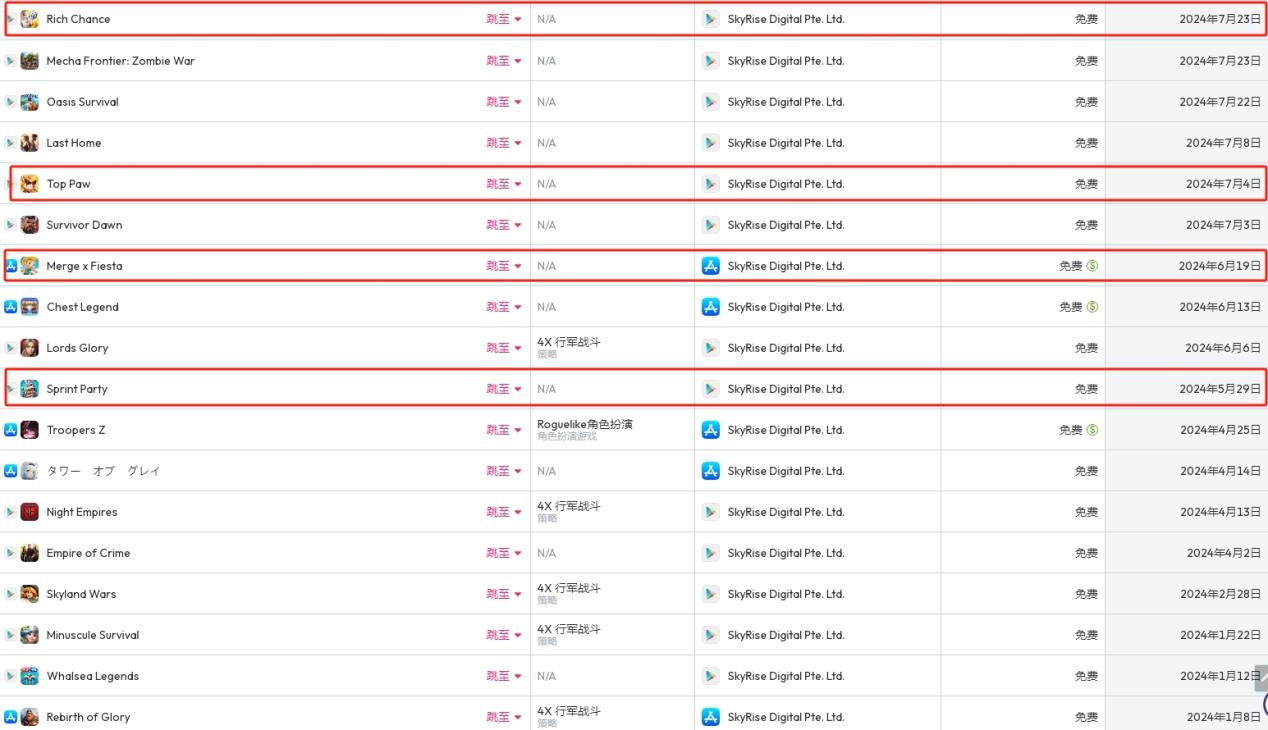Open the Oasis Survival app name link
Viewport: 1268px width, 730px height.
coord(82,102)
